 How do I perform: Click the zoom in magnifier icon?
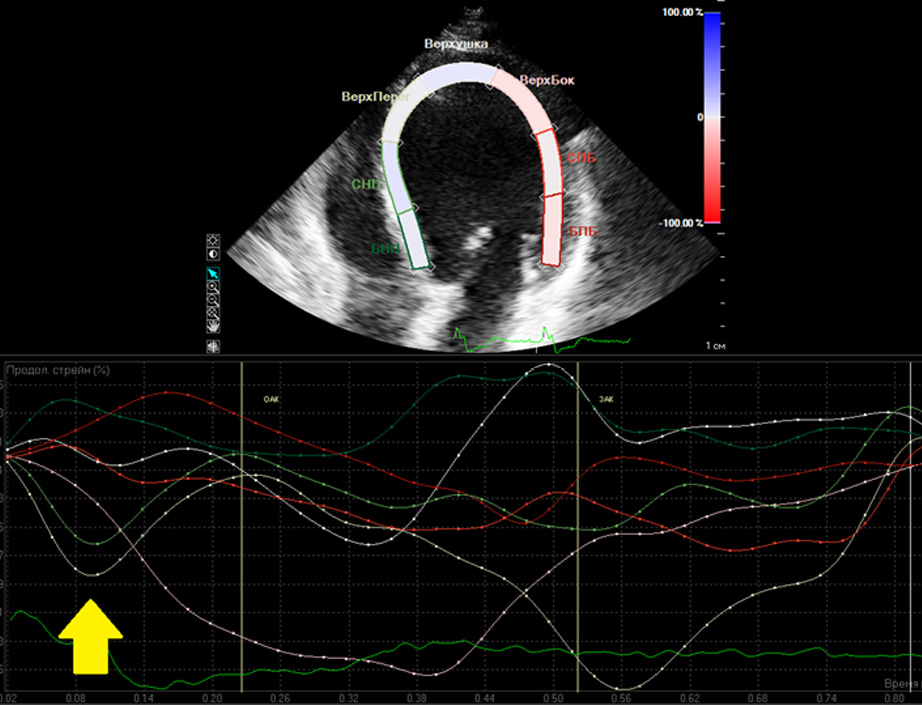click(x=213, y=287)
